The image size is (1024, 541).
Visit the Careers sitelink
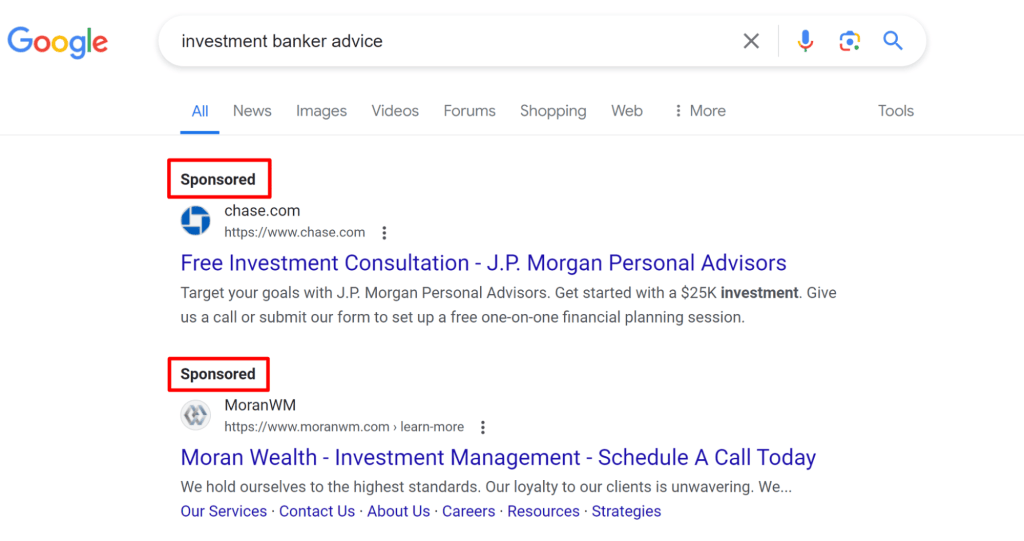[468, 511]
